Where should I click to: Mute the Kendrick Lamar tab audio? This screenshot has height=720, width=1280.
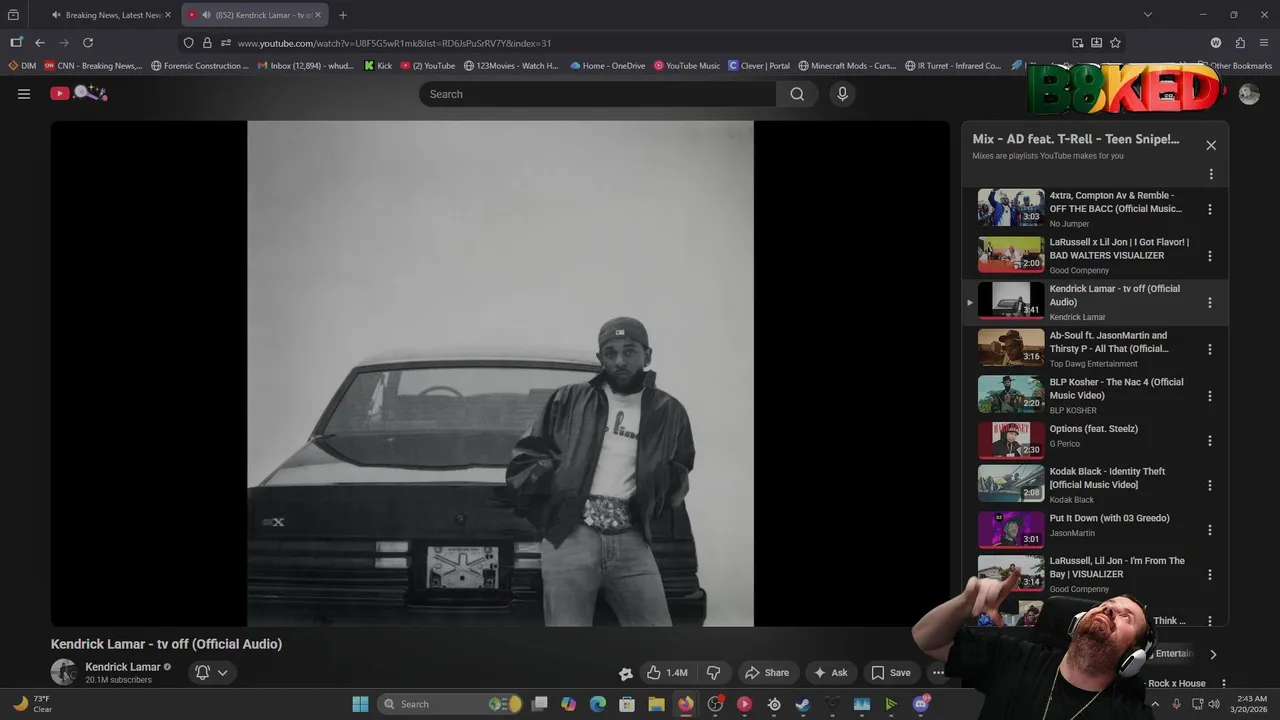click(x=206, y=15)
